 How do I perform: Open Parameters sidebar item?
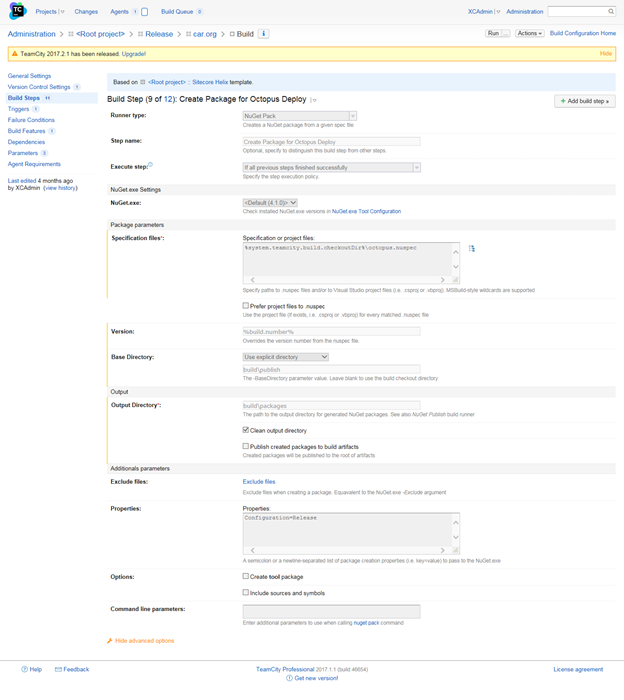tap(23, 153)
